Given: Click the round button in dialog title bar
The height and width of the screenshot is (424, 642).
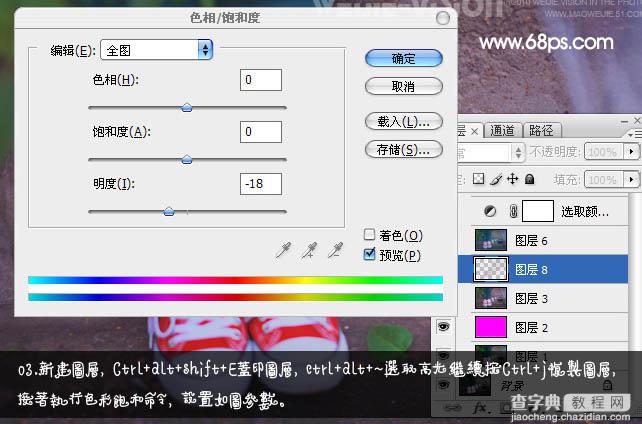Looking at the screenshot, I should point(443,18).
